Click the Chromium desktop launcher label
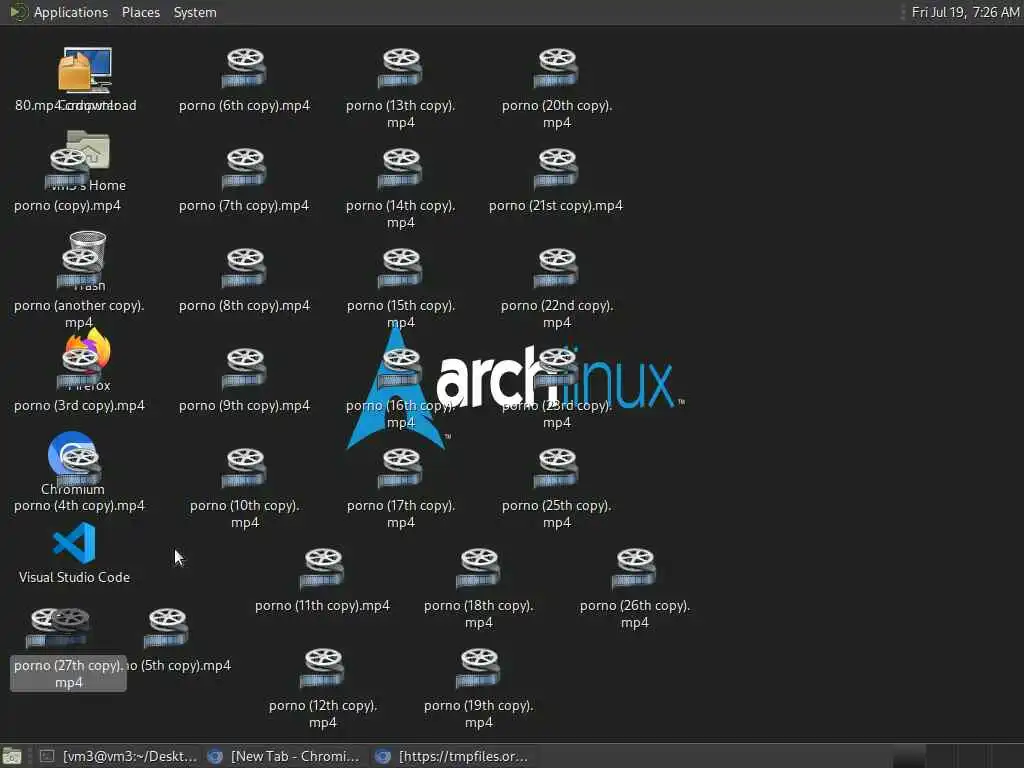 point(72,489)
